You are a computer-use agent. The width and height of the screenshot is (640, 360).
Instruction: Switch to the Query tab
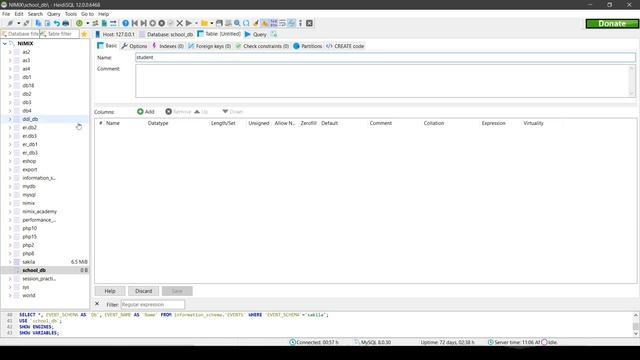tap(256, 34)
